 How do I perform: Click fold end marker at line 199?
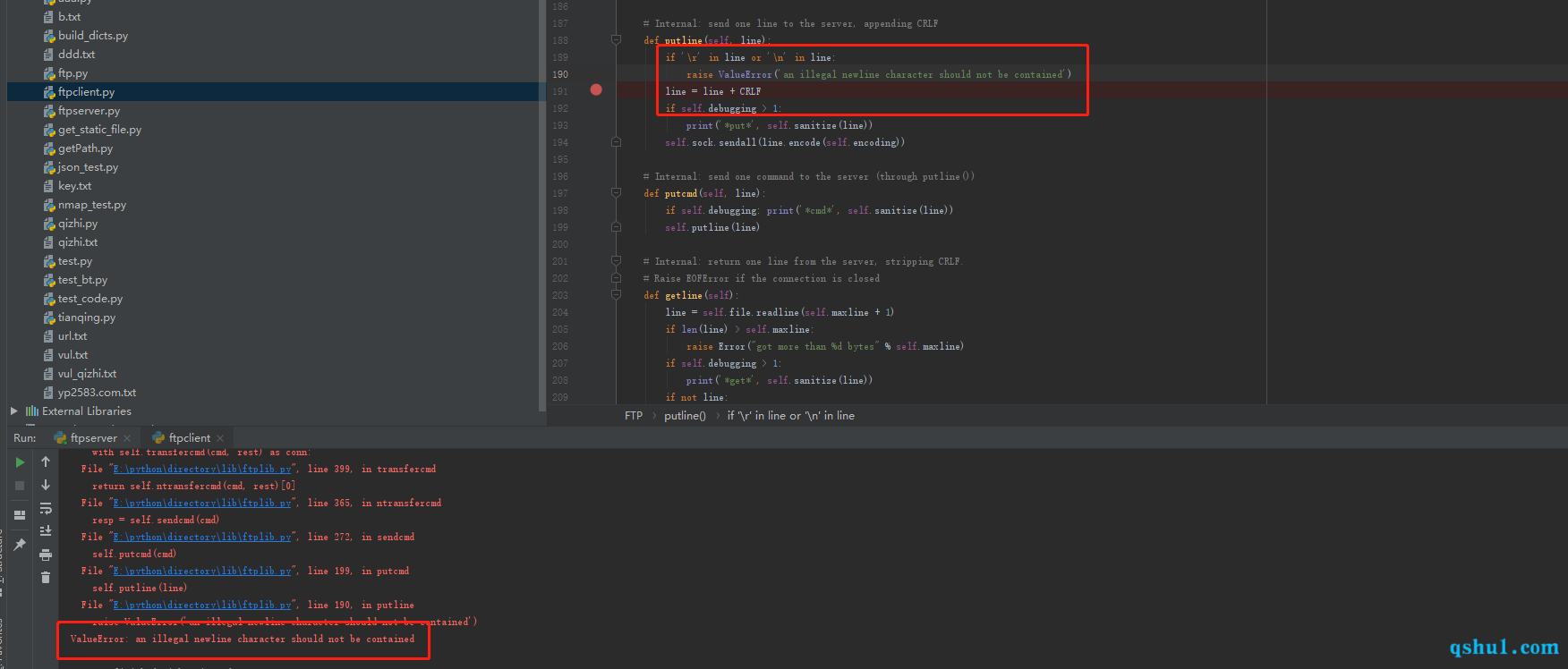(x=616, y=227)
